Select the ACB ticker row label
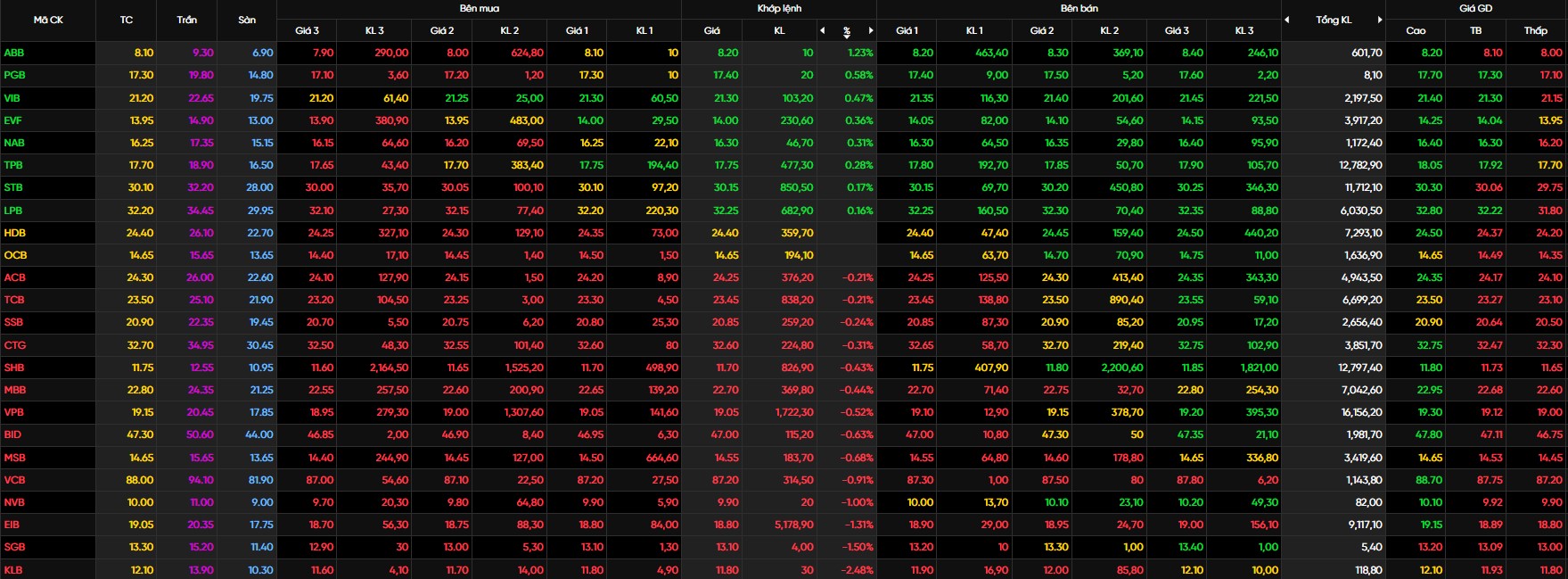1568x579 pixels. (14, 277)
